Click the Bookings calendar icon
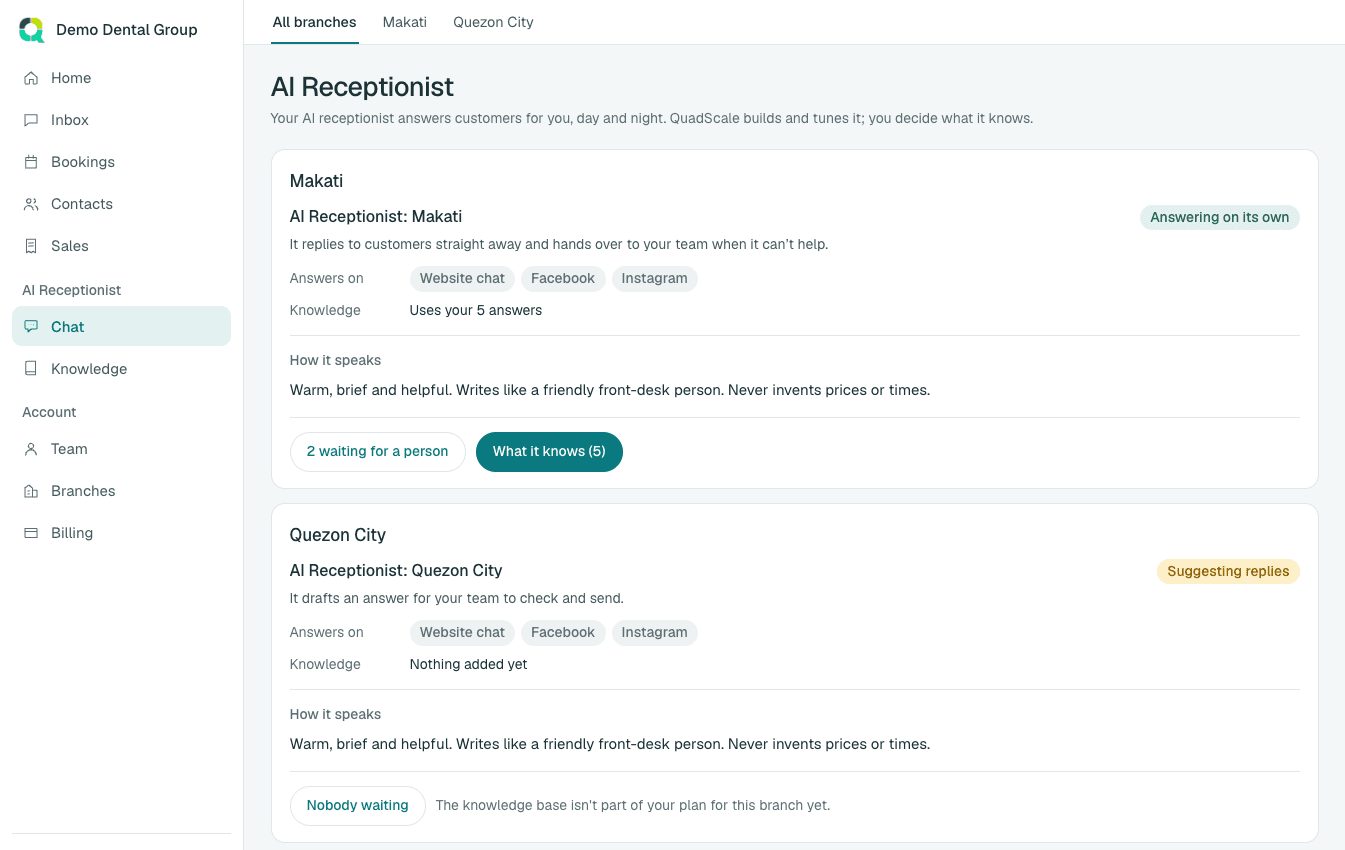Viewport: 1345px width, 850px height. point(31,162)
